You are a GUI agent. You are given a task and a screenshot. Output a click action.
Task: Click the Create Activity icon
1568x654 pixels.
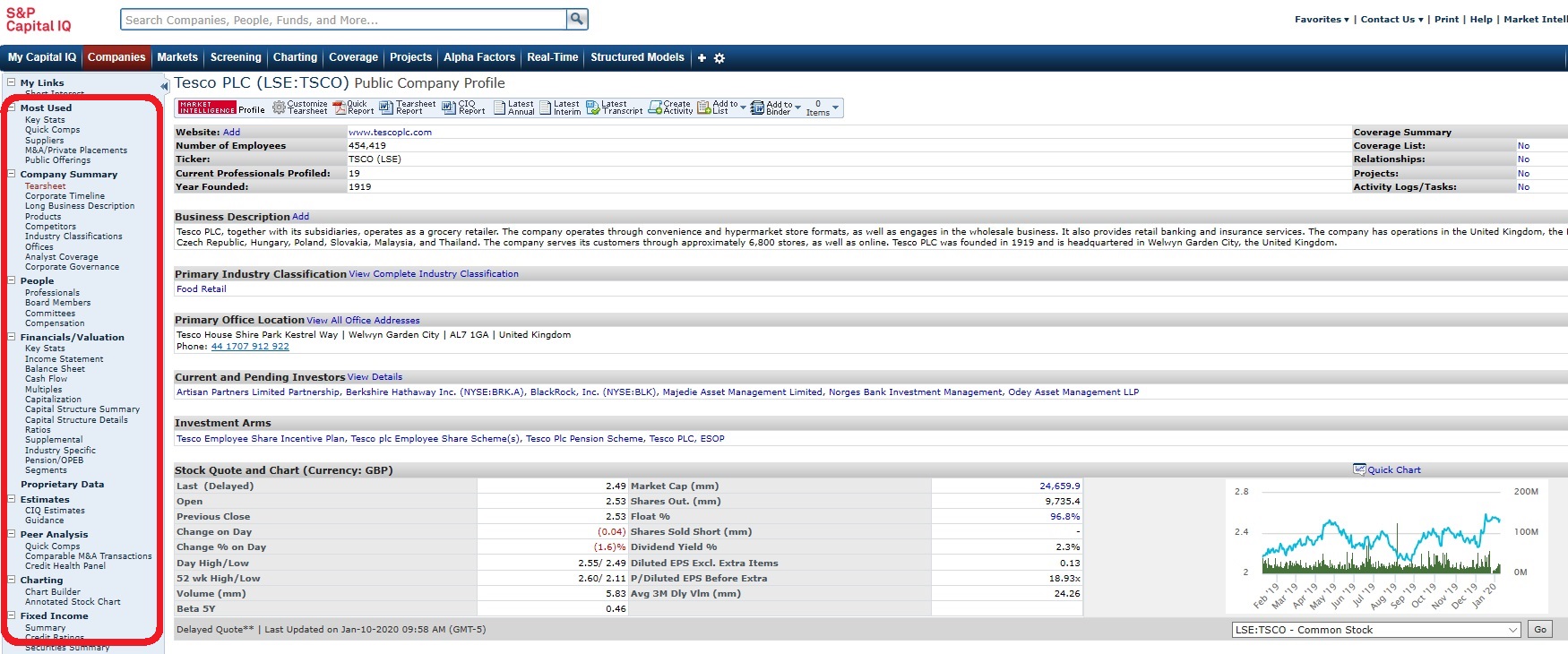pyautogui.click(x=656, y=108)
